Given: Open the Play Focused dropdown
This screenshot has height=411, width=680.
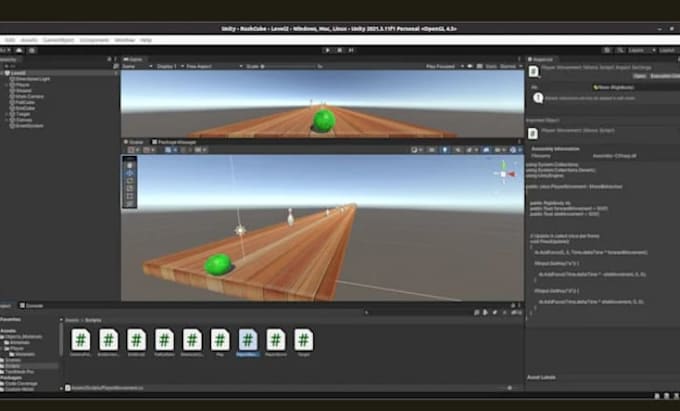Looking at the screenshot, I should coord(445,66).
